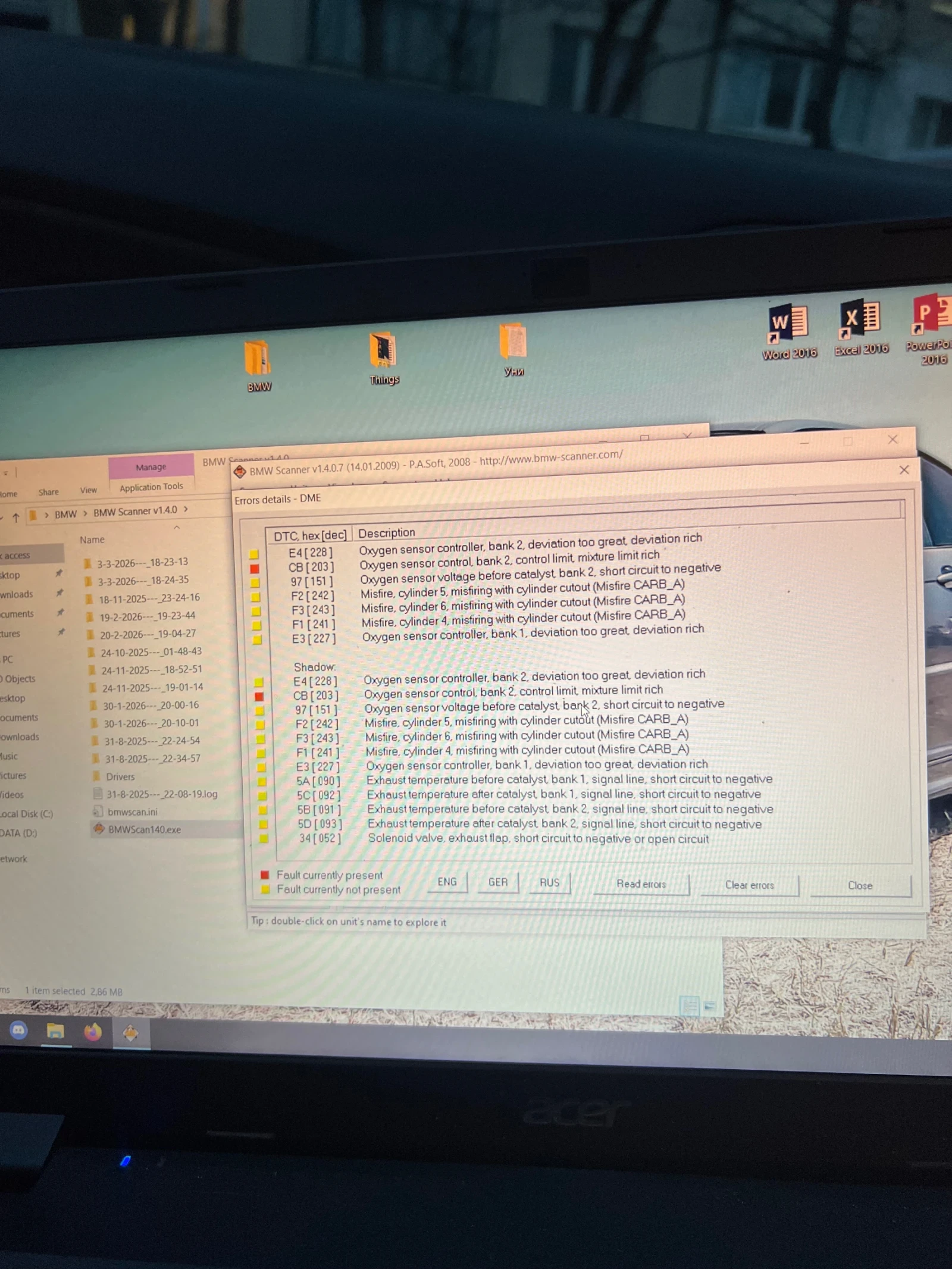Select the BMWScan140.exe file
This screenshot has height=1269, width=952.
point(144,829)
